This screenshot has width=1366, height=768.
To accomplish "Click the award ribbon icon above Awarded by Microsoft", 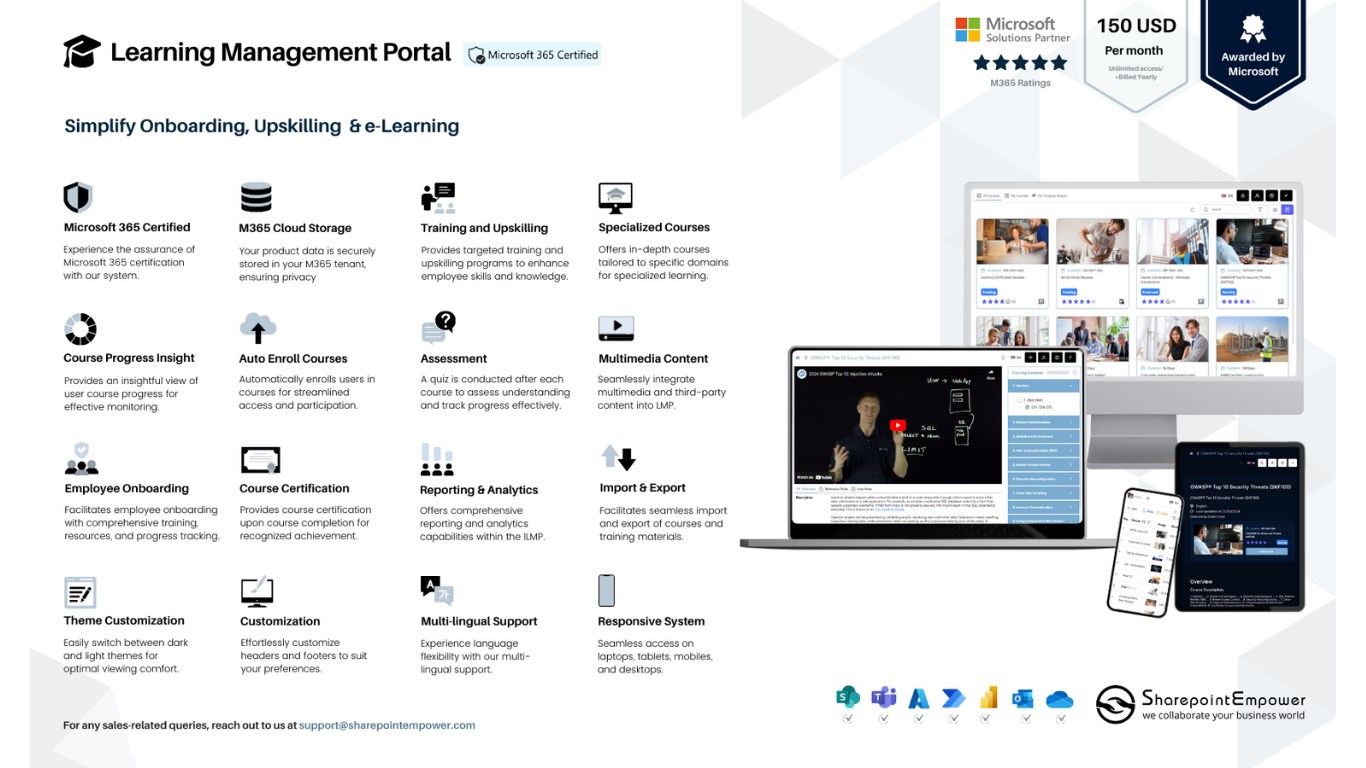I will tap(1253, 29).
